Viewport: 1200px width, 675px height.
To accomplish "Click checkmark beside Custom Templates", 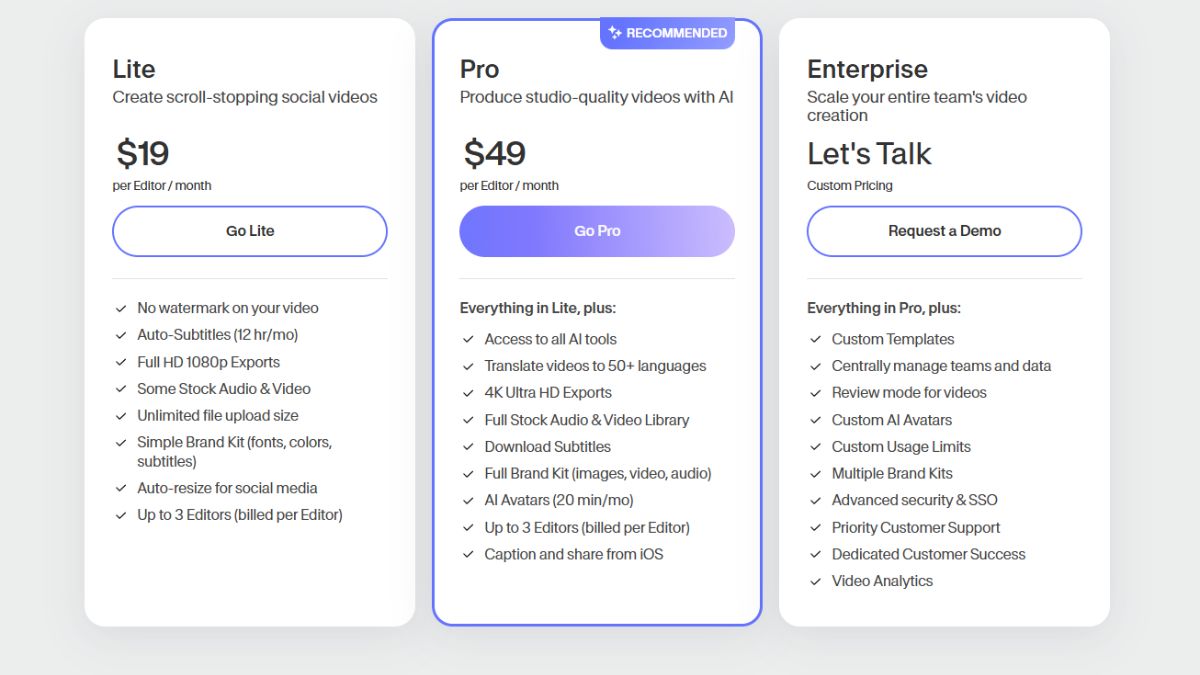I will click(815, 340).
